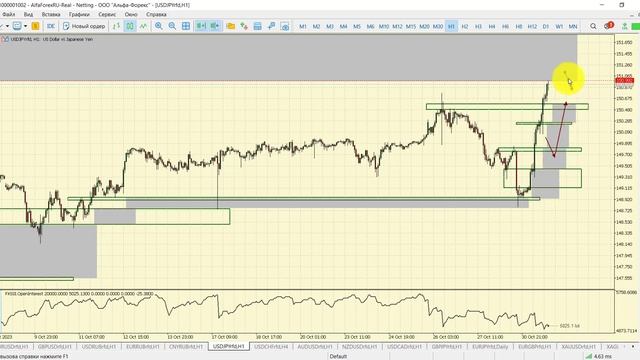Screen dimensions: 640x360
Task: Select H2 timeframe
Action: tap(464, 26)
